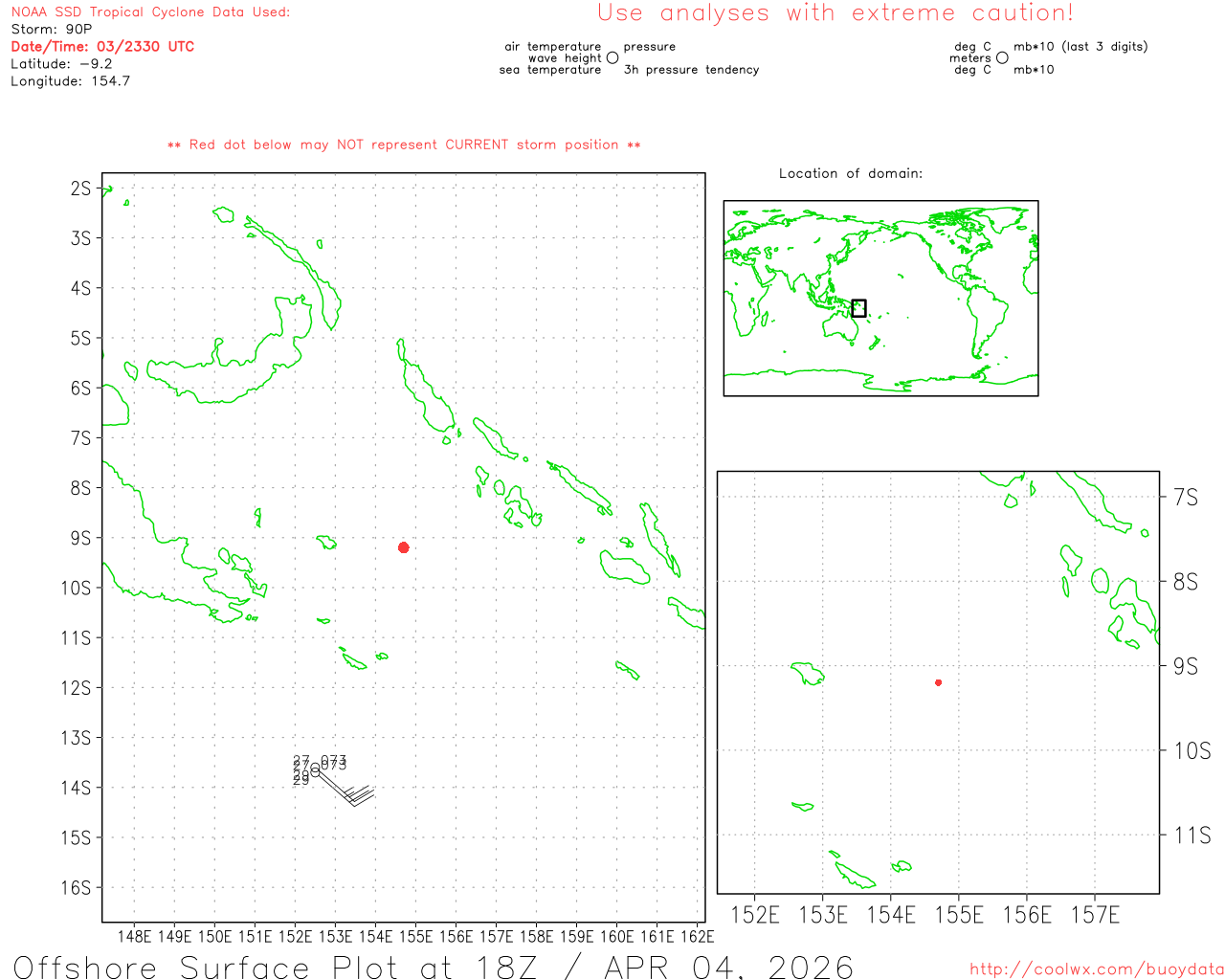Click the buoy station circle near 14S

coord(315,770)
